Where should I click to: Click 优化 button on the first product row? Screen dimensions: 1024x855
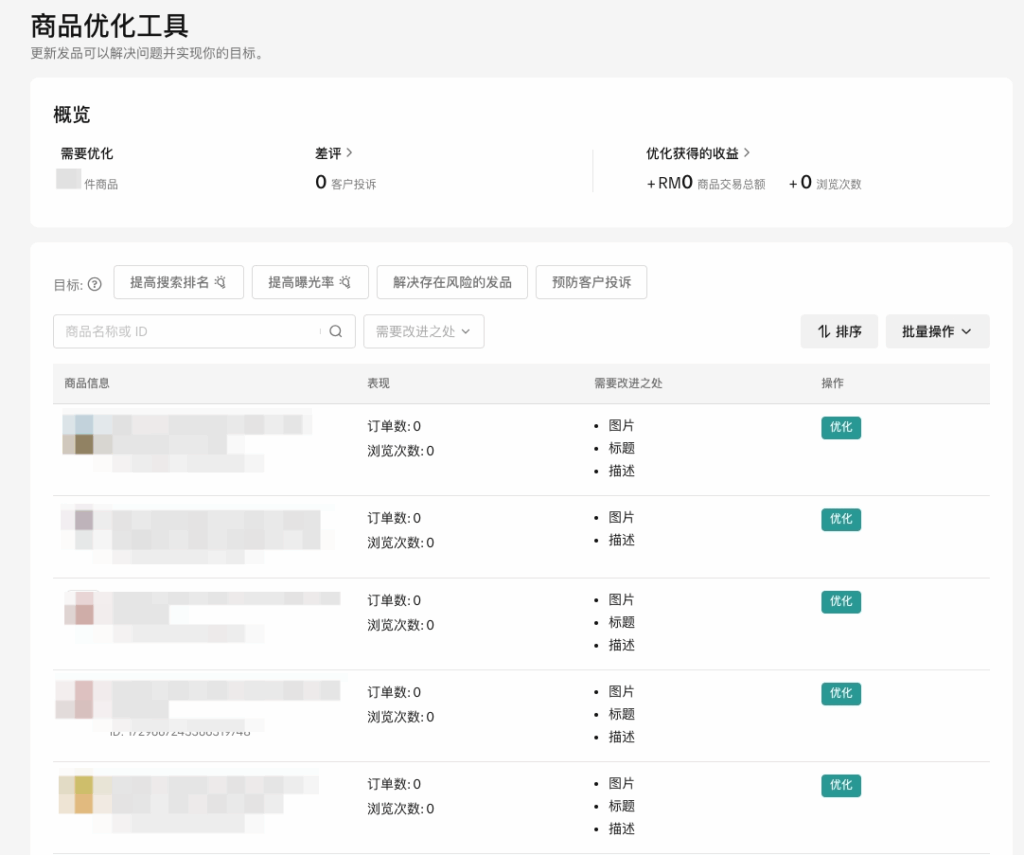[x=840, y=427]
